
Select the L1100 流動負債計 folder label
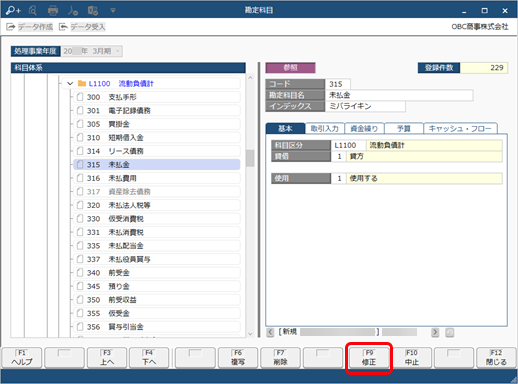(121, 83)
